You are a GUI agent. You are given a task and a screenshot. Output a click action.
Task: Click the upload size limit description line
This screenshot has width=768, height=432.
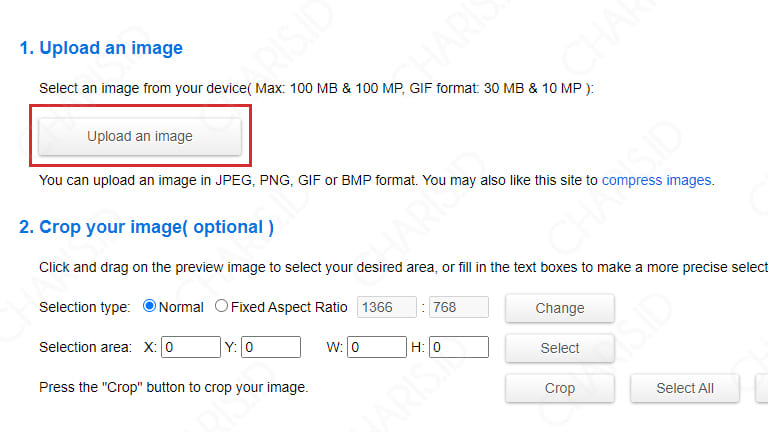click(x=316, y=89)
